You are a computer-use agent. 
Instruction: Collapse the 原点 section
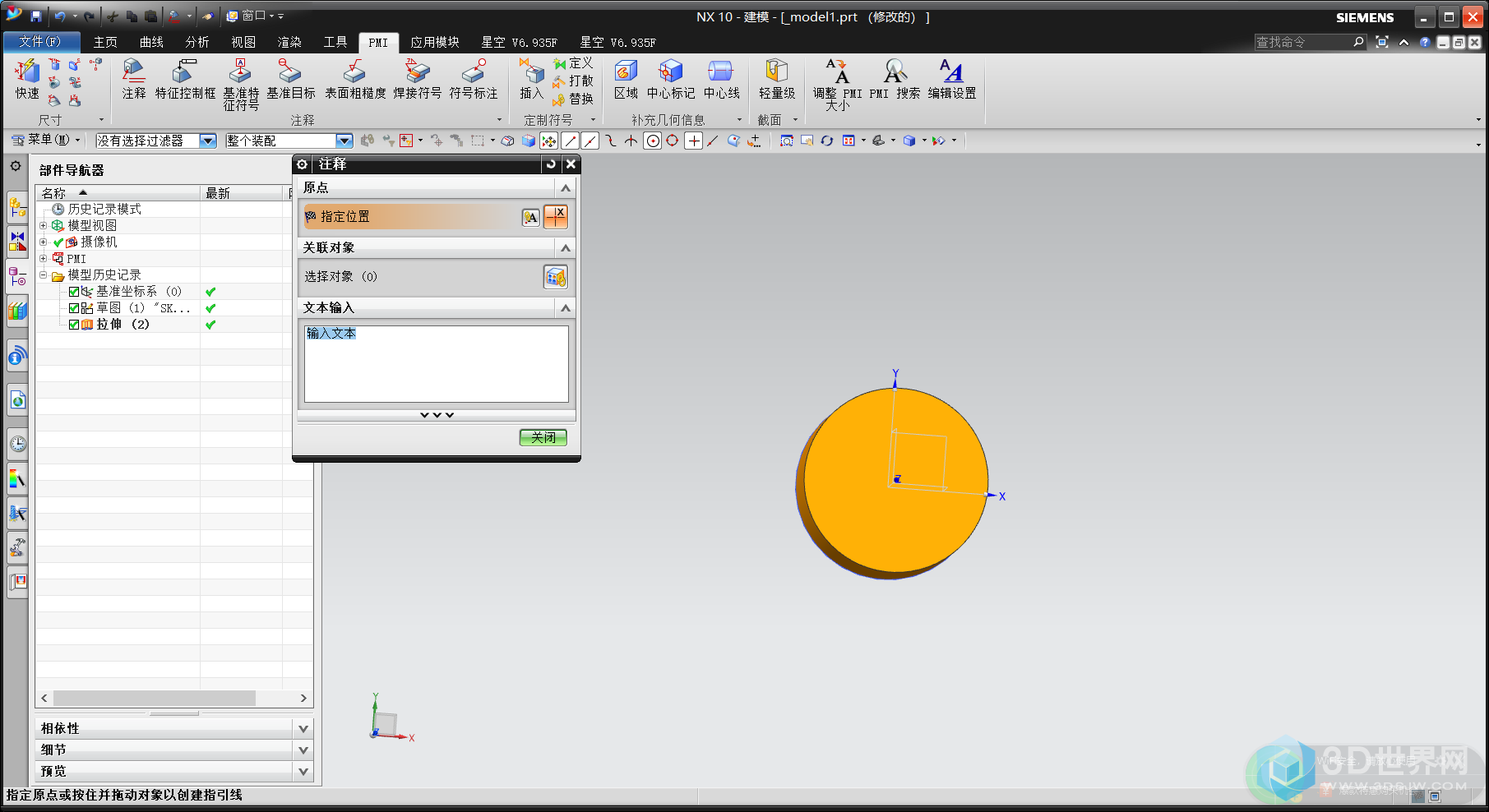(x=566, y=188)
